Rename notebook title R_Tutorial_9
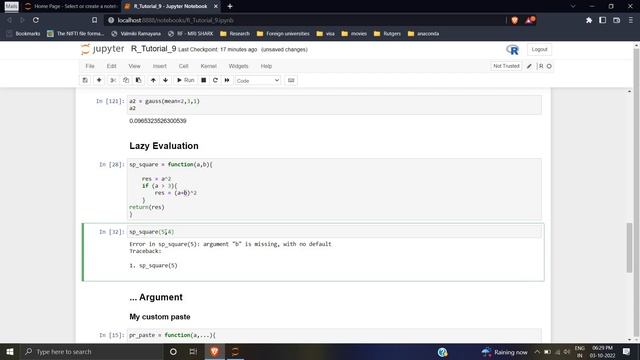Viewport: 640px width, 360px height. [153, 49]
